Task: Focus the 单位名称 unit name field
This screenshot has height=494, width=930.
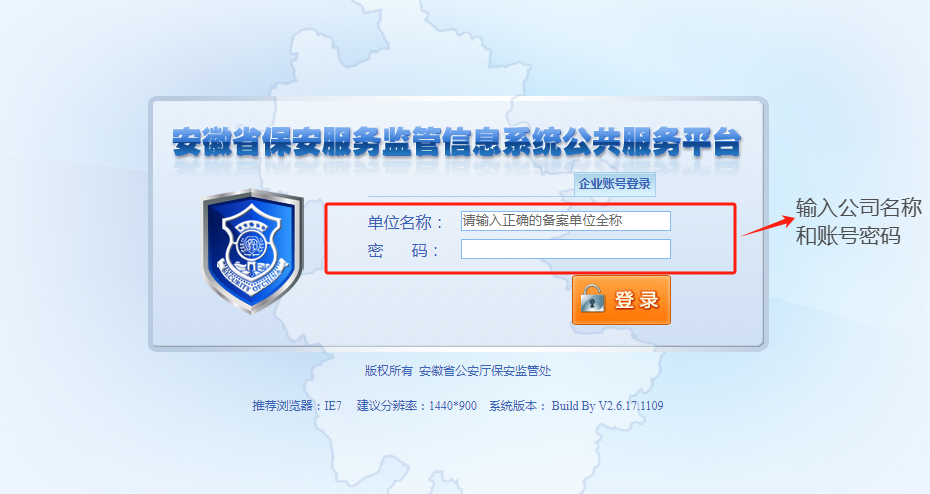Action: [566, 221]
